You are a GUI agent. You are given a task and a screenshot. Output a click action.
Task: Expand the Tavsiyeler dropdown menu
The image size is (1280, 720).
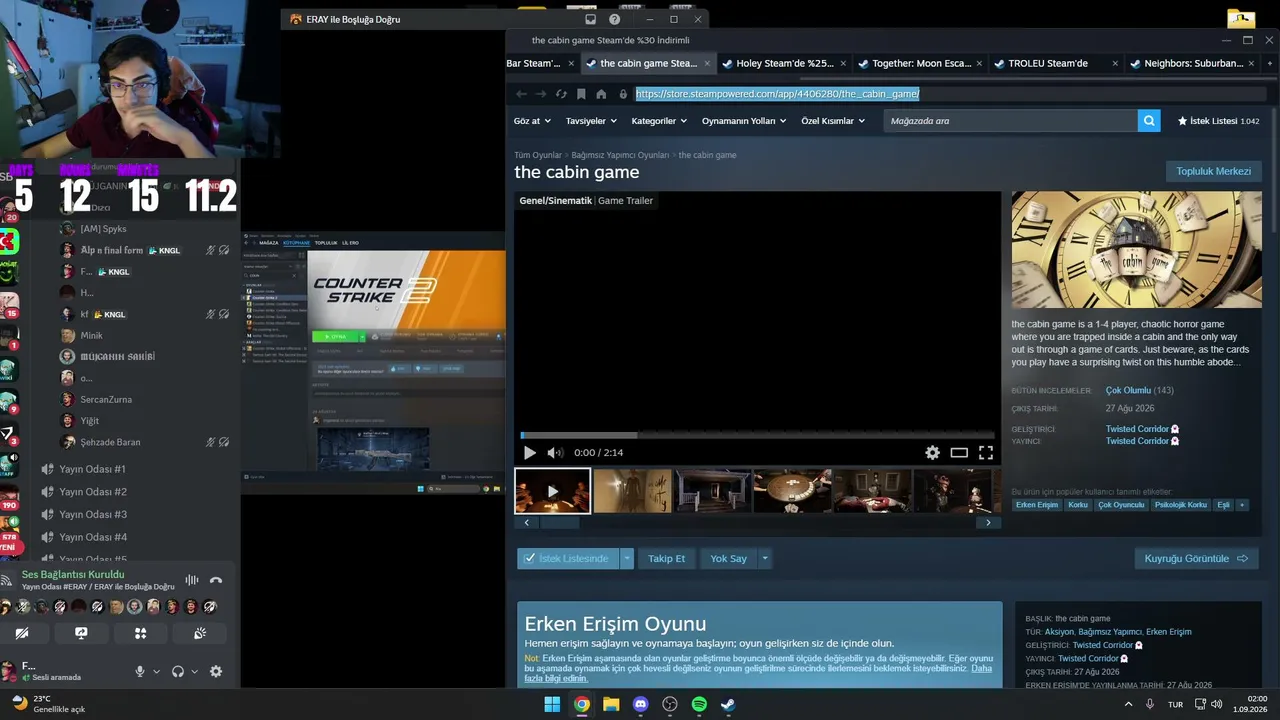click(591, 121)
